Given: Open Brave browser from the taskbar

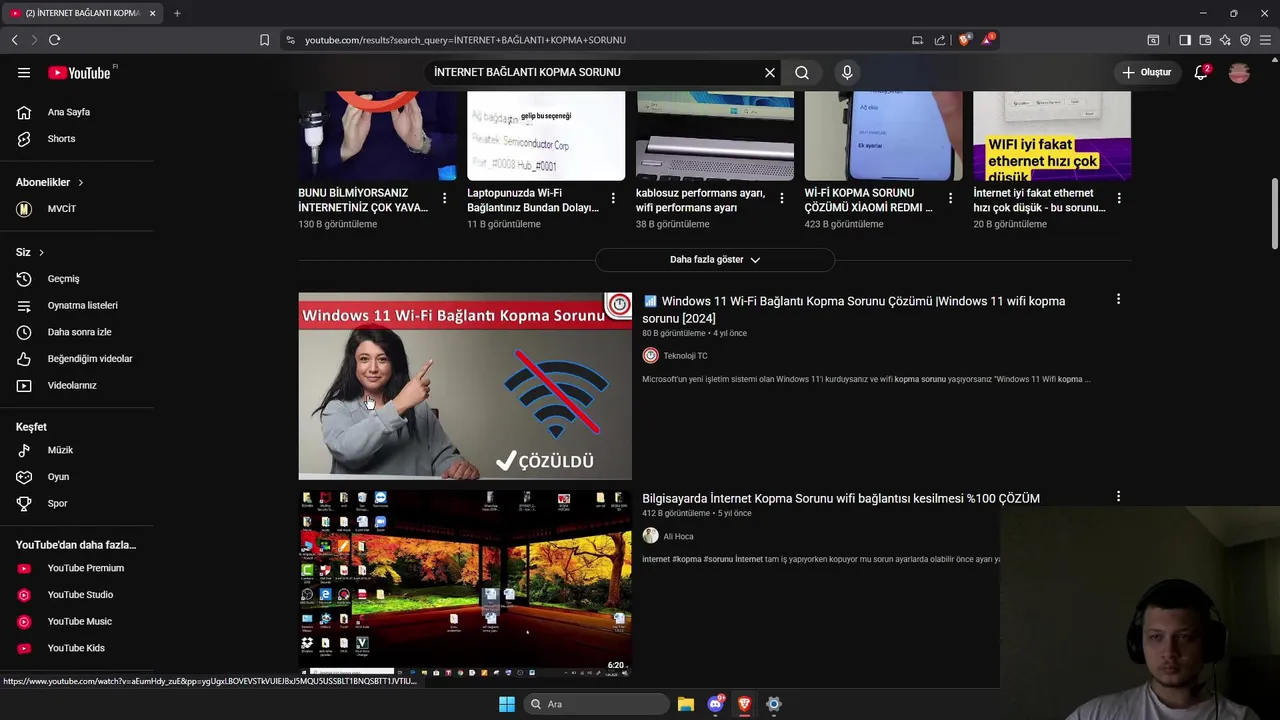Looking at the screenshot, I should 744,704.
